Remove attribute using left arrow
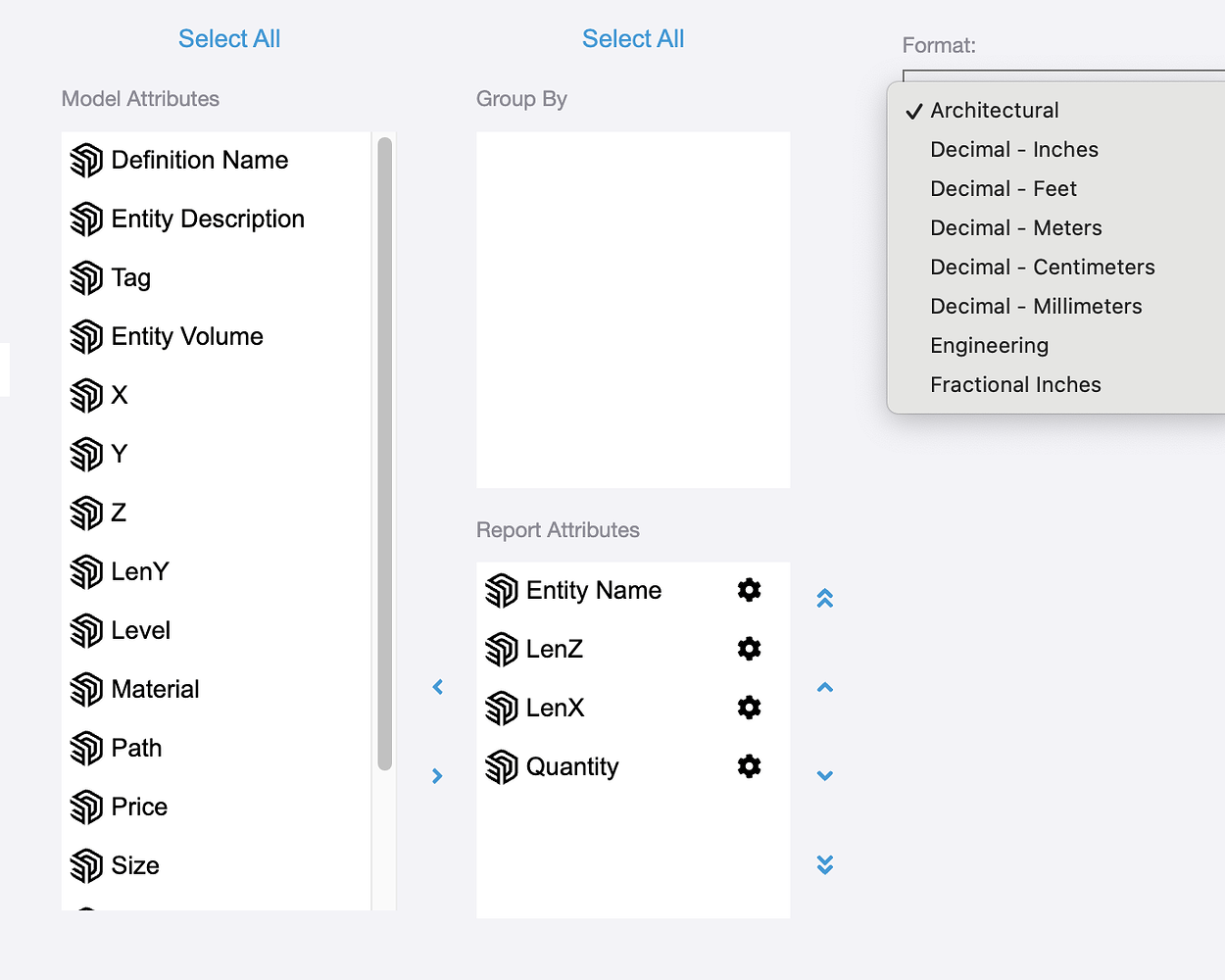 (x=438, y=687)
